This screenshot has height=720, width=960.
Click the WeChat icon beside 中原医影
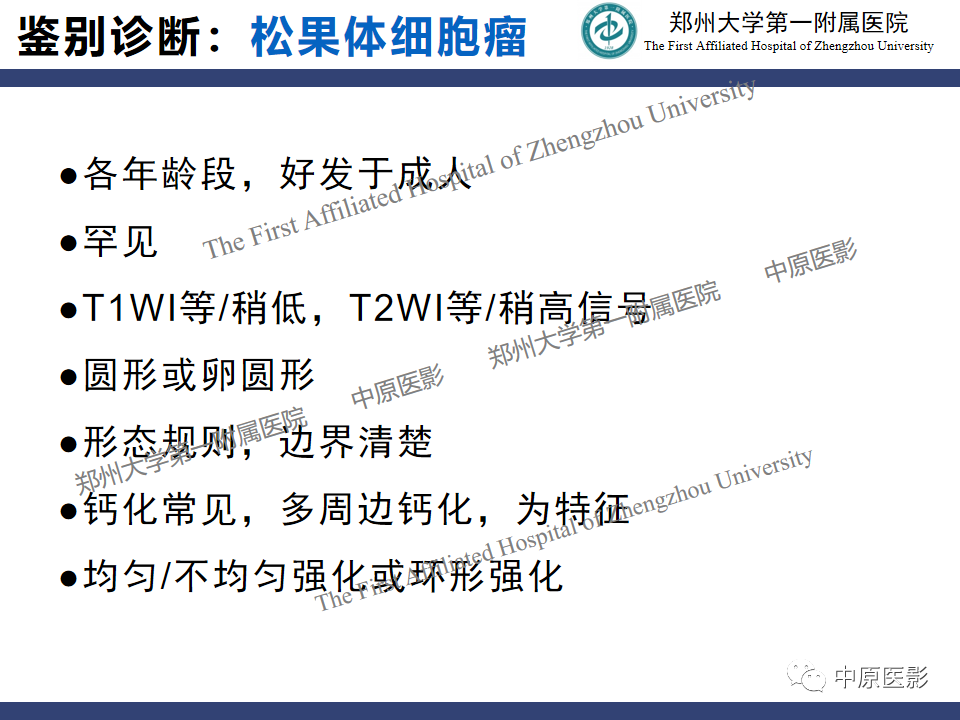[x=806, y=677]
